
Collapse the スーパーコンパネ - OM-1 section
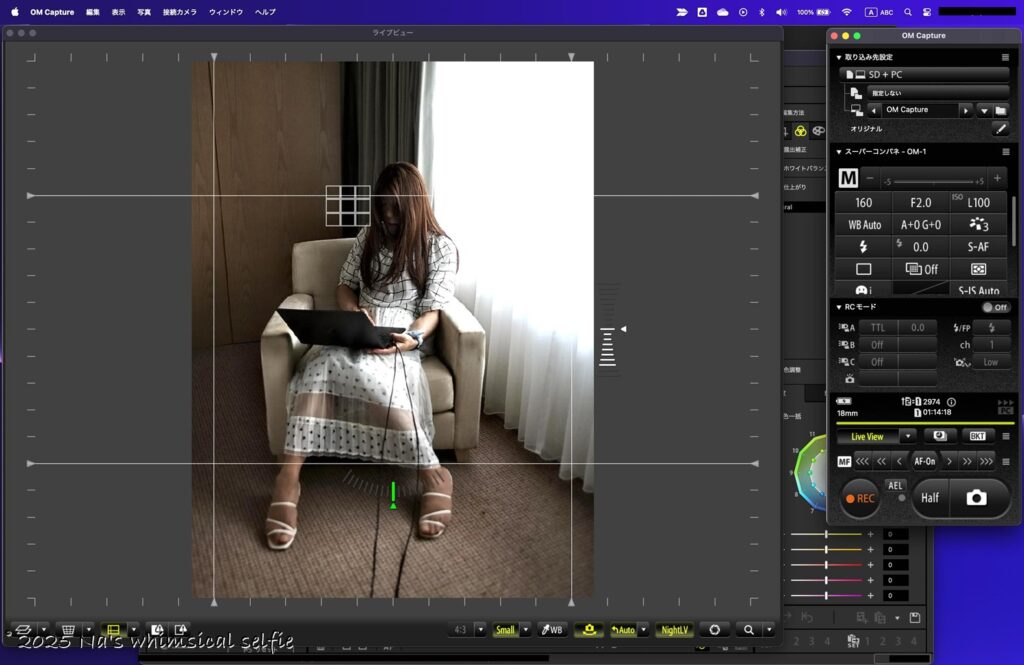(839, 152)
